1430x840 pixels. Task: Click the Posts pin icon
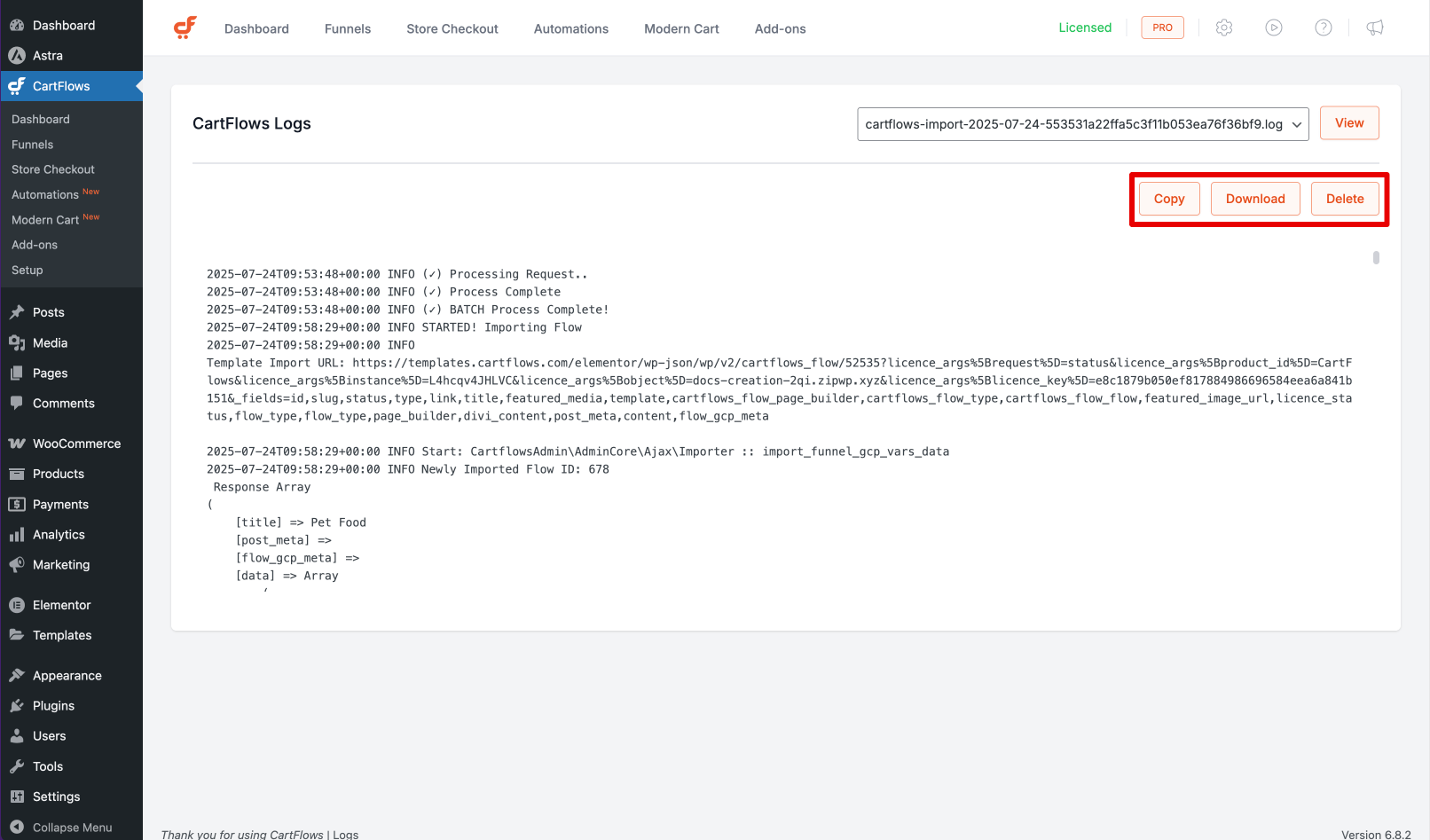click(x=17, y=312)
